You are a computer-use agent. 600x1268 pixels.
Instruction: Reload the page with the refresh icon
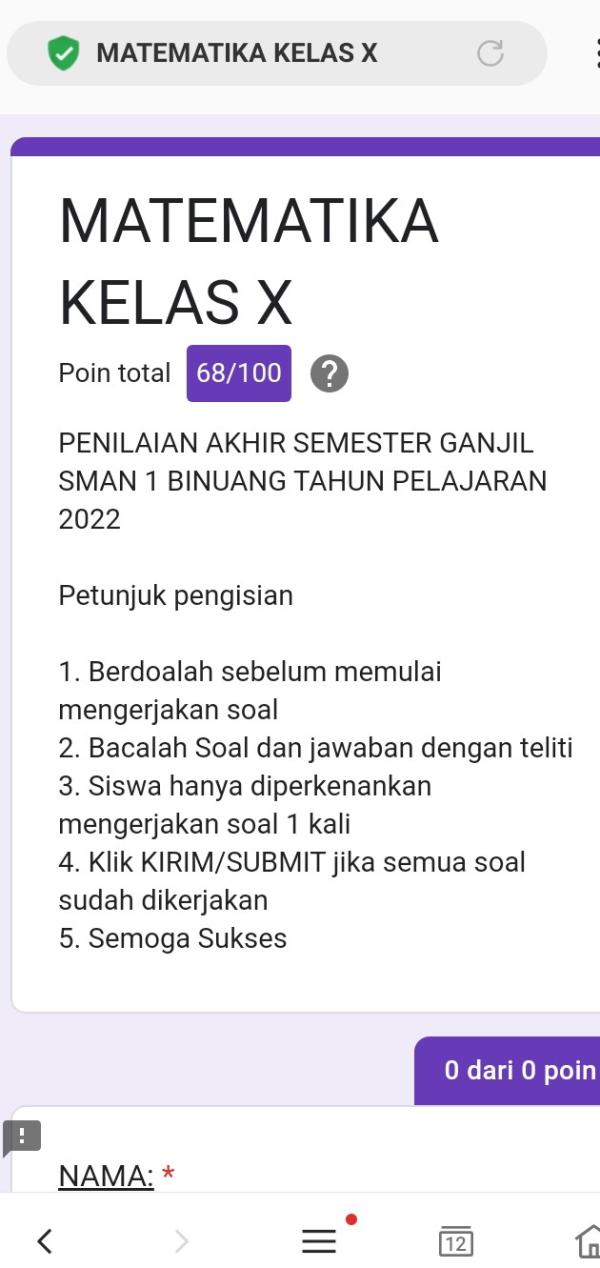(490, 53)
